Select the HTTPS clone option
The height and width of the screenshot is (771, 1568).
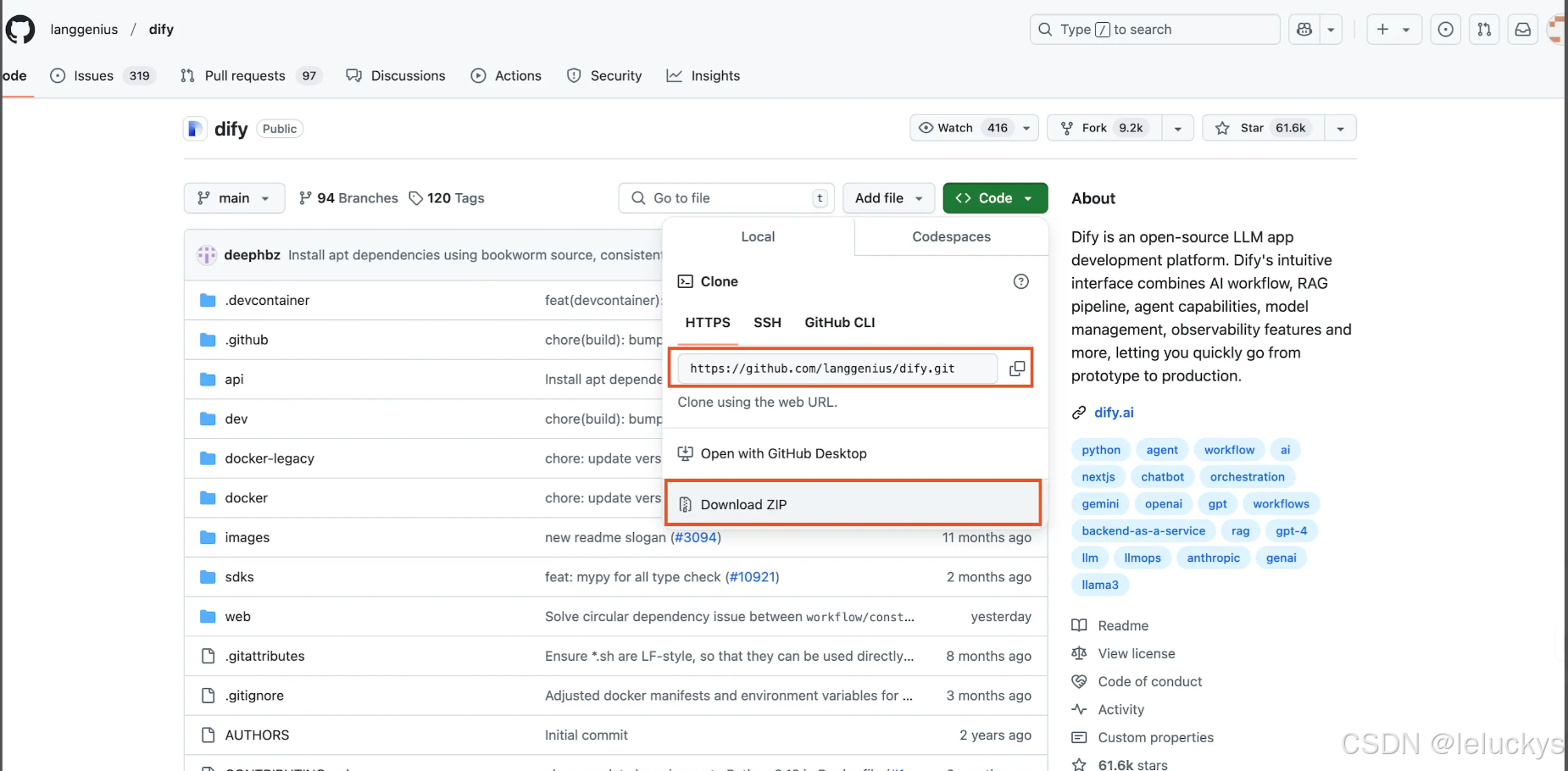point(708,323)
